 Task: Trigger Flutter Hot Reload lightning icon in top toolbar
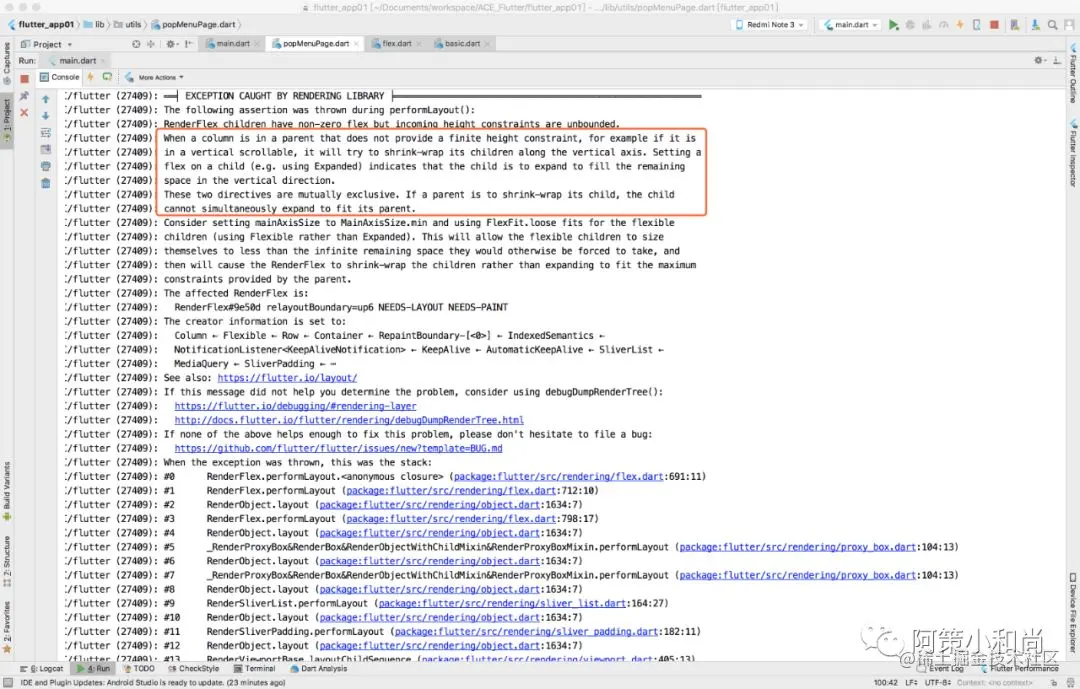[960, 25]
